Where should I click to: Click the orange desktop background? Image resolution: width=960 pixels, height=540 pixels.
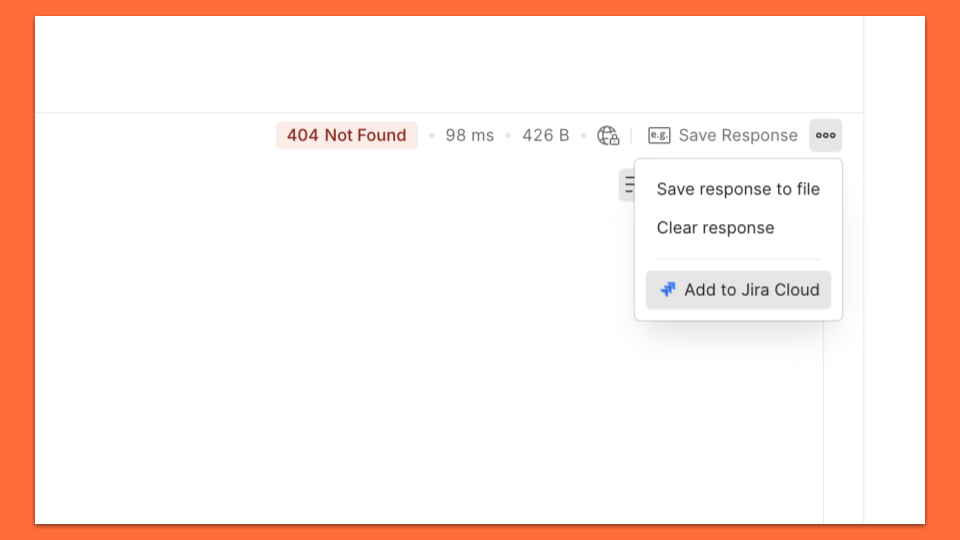point(15,270)
